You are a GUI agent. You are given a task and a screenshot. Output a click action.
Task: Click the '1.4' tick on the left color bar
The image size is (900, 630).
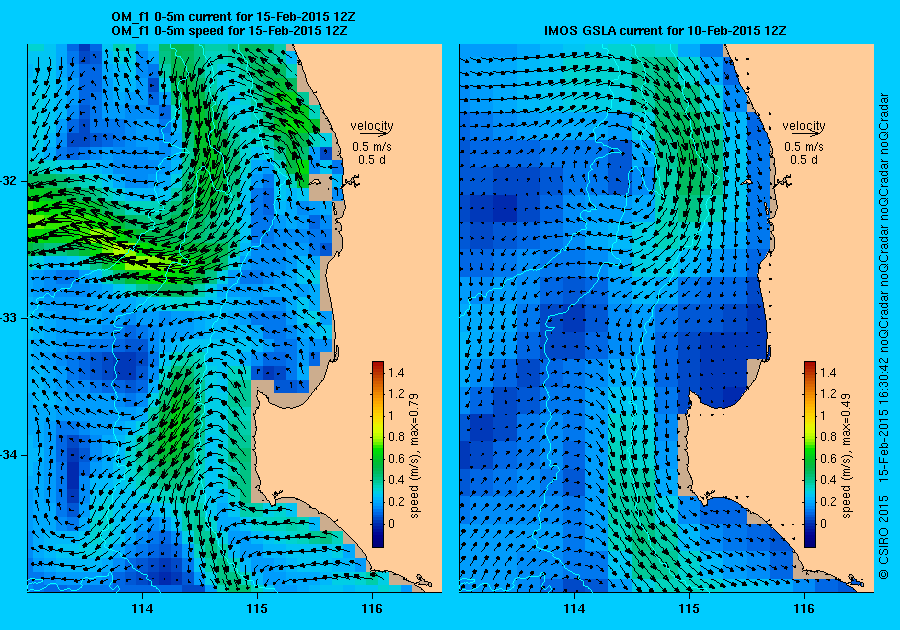point(396,372)
